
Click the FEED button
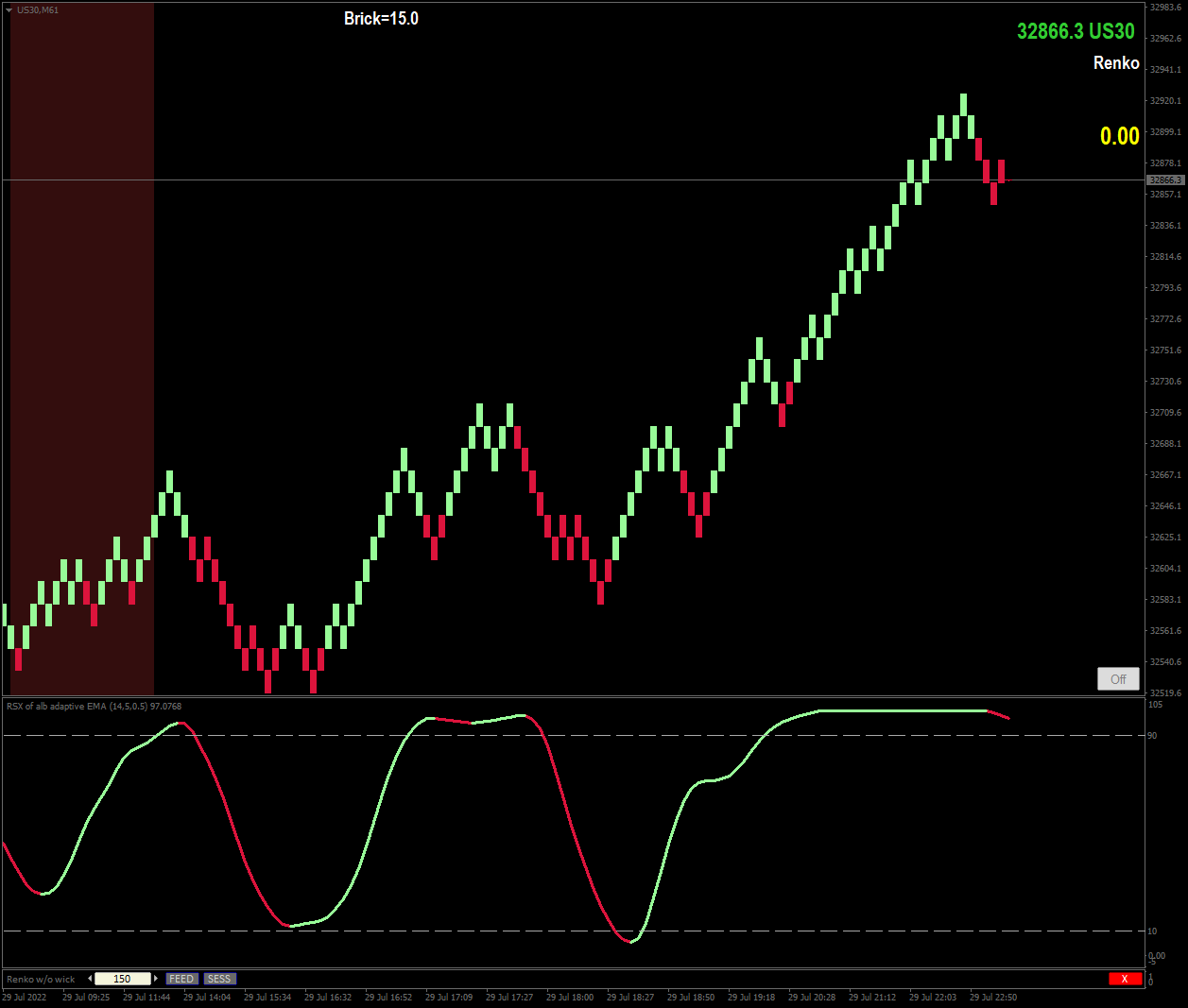(x=181, y=979)
